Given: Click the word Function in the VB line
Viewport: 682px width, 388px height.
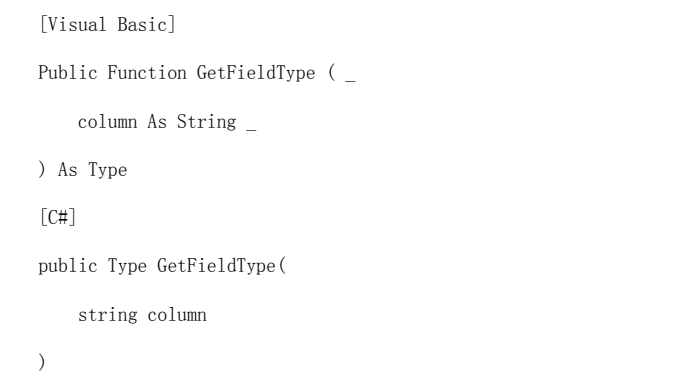Looking at the screenshot, I should (147, 73).
